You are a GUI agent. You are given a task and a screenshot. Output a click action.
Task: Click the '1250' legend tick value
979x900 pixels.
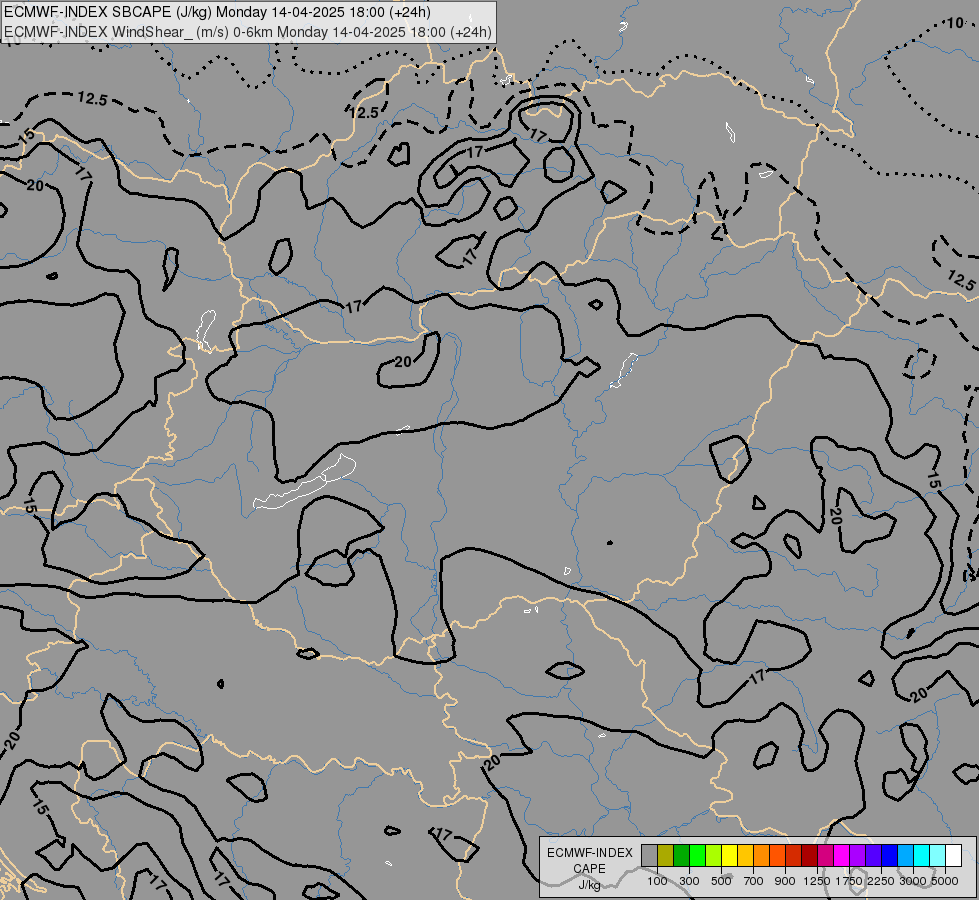point(817,881)
